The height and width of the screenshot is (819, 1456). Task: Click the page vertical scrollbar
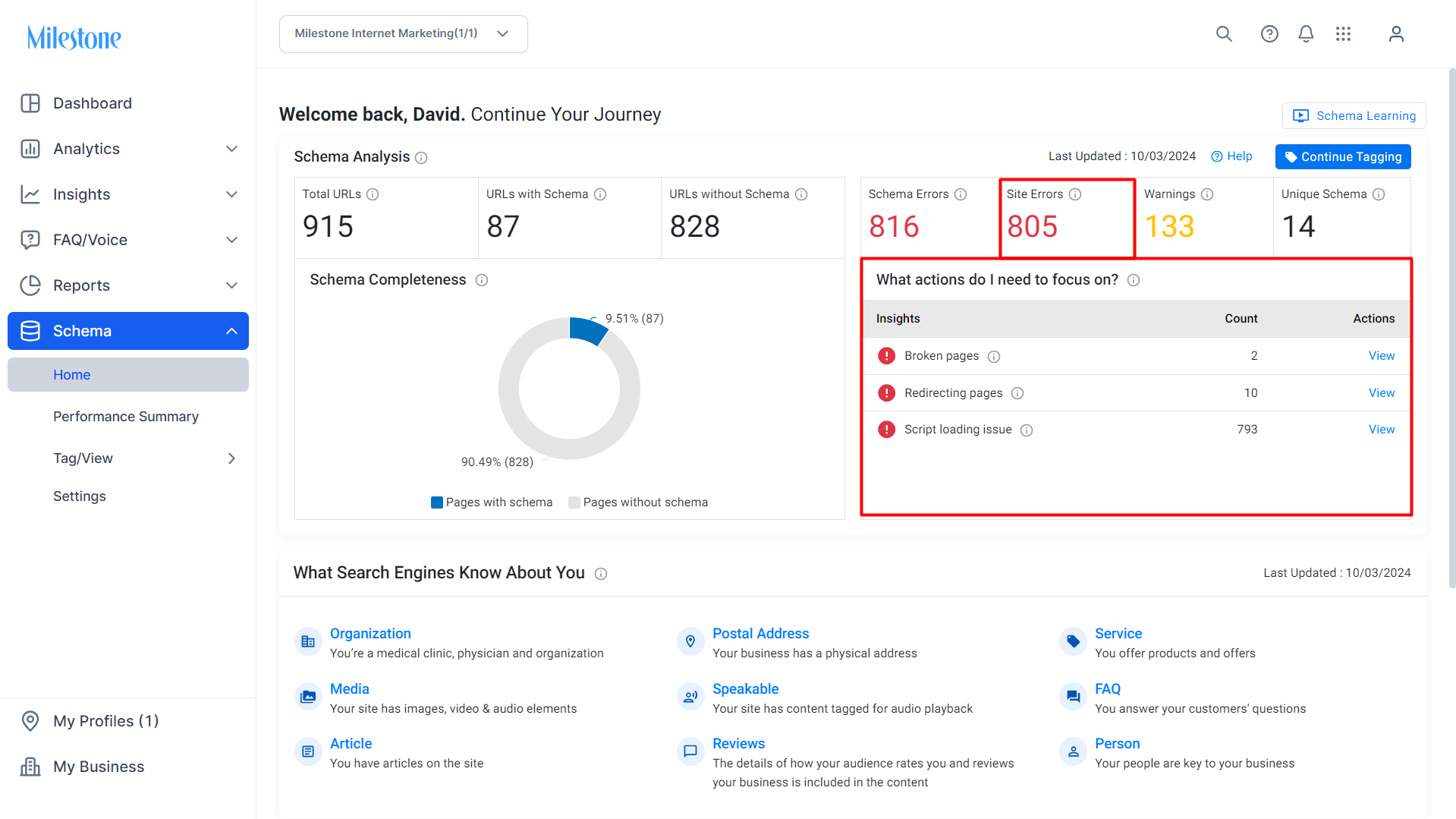1451,328
